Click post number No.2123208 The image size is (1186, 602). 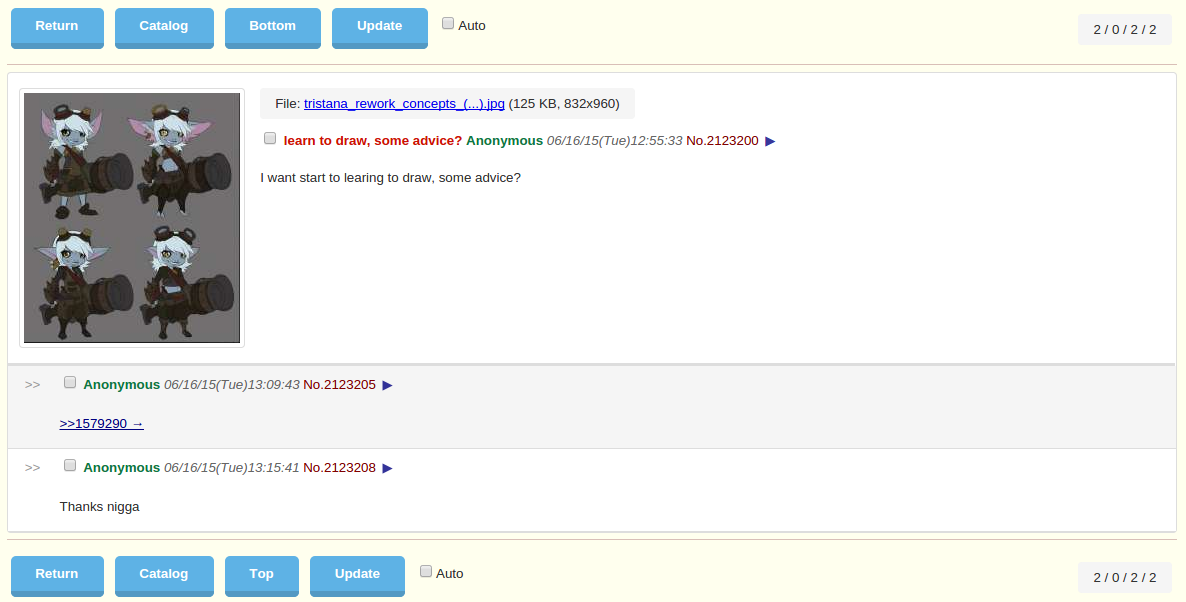tap(339, 468)
